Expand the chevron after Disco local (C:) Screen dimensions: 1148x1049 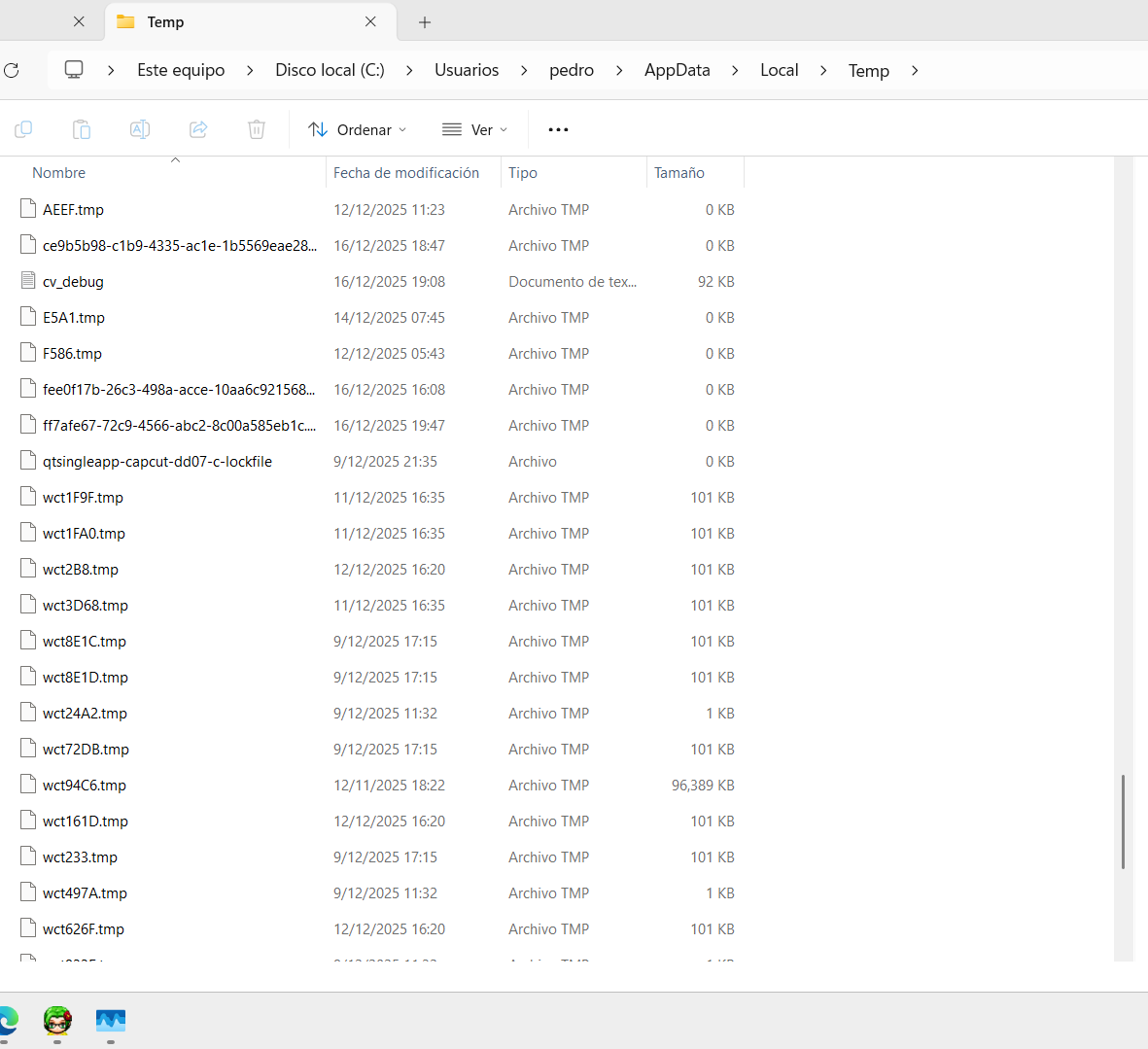(409, 70)
